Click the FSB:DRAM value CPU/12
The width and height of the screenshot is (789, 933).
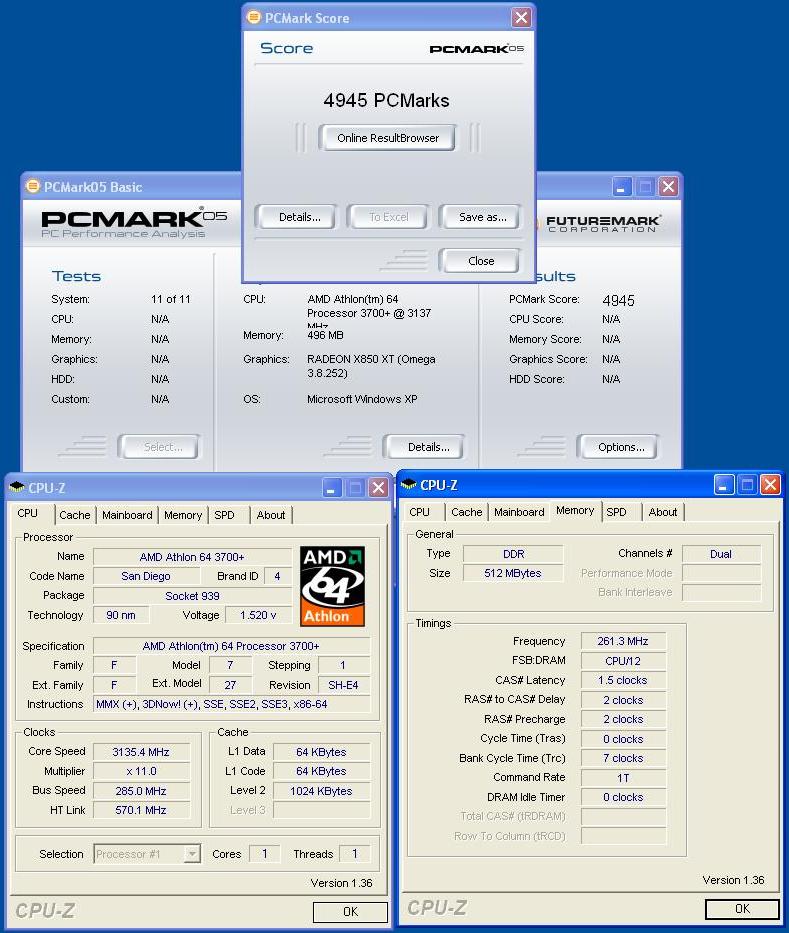(623, 660)
